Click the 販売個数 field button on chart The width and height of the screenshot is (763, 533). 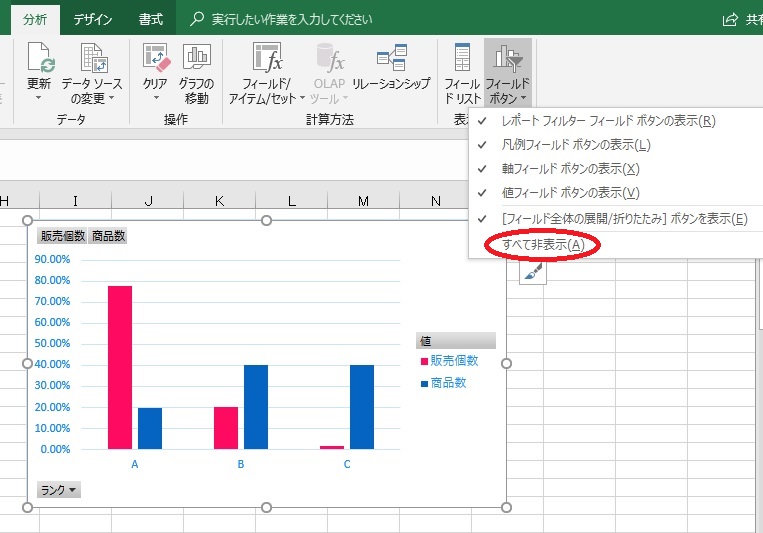pyautogui.click(x=61, y=237)
